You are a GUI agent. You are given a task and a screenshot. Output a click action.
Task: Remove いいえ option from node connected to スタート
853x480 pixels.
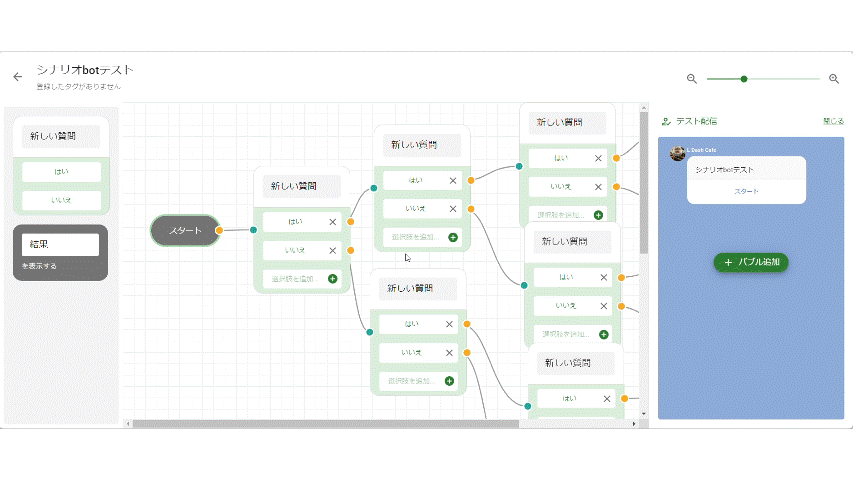point(333,250)
